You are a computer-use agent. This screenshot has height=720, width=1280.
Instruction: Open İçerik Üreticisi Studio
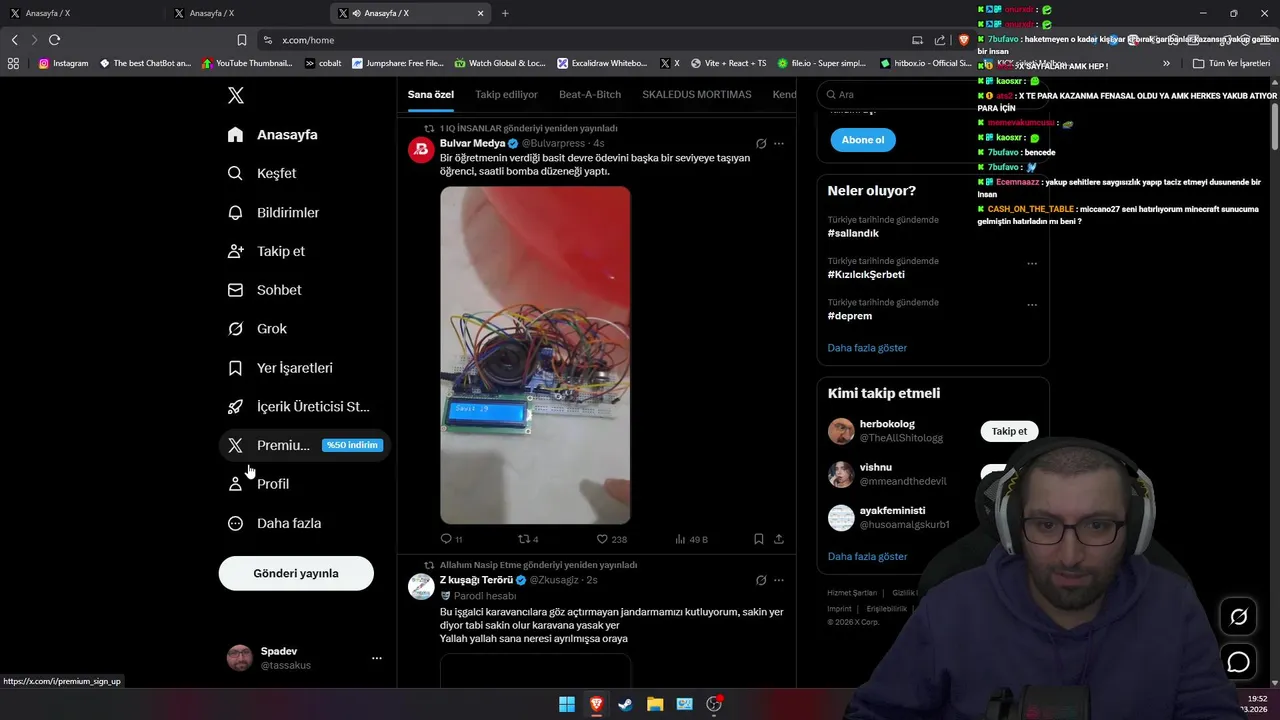(x=298, y=406)
